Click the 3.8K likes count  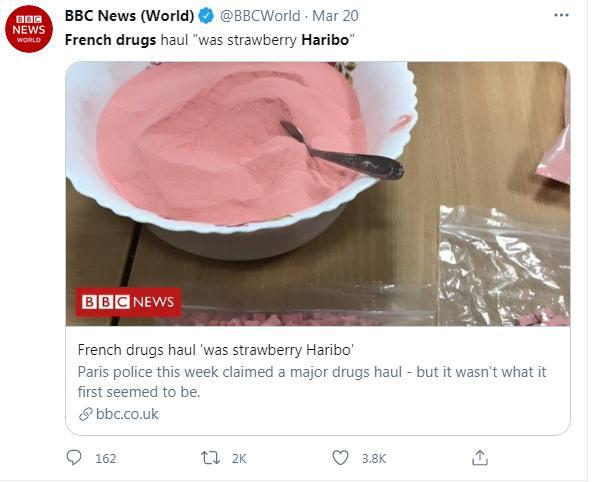(x=374, y=458)
